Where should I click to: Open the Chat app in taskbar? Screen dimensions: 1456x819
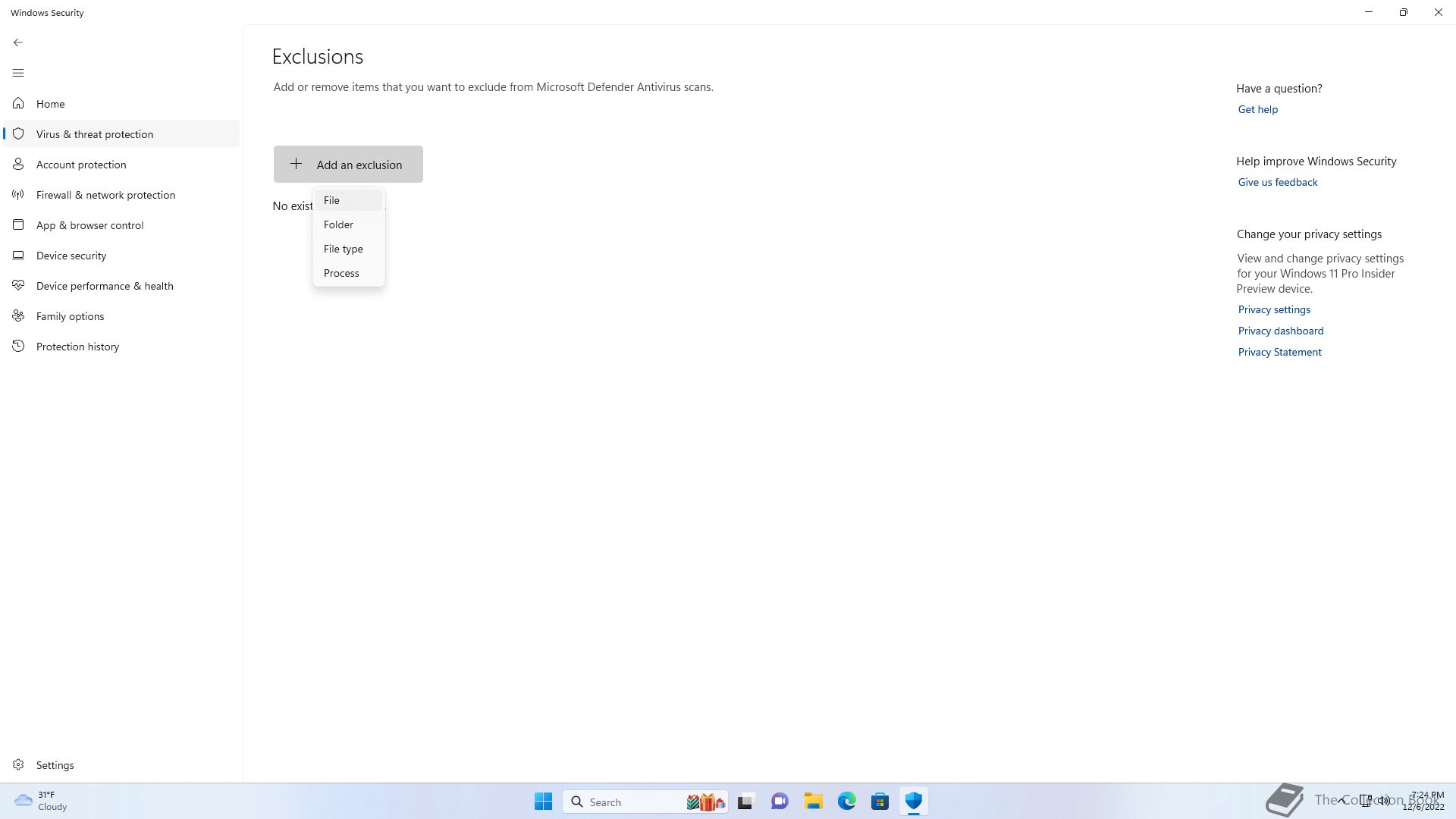(x=780, y=802)
